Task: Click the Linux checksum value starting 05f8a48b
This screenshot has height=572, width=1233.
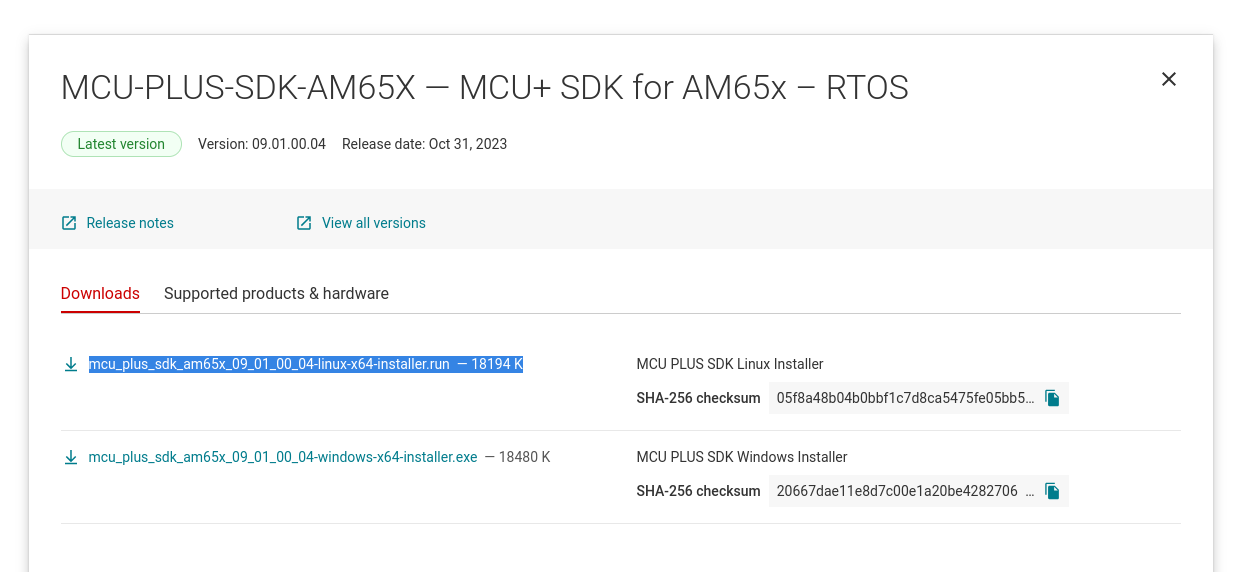Action: pyautogui.click(x=905, y=398)
